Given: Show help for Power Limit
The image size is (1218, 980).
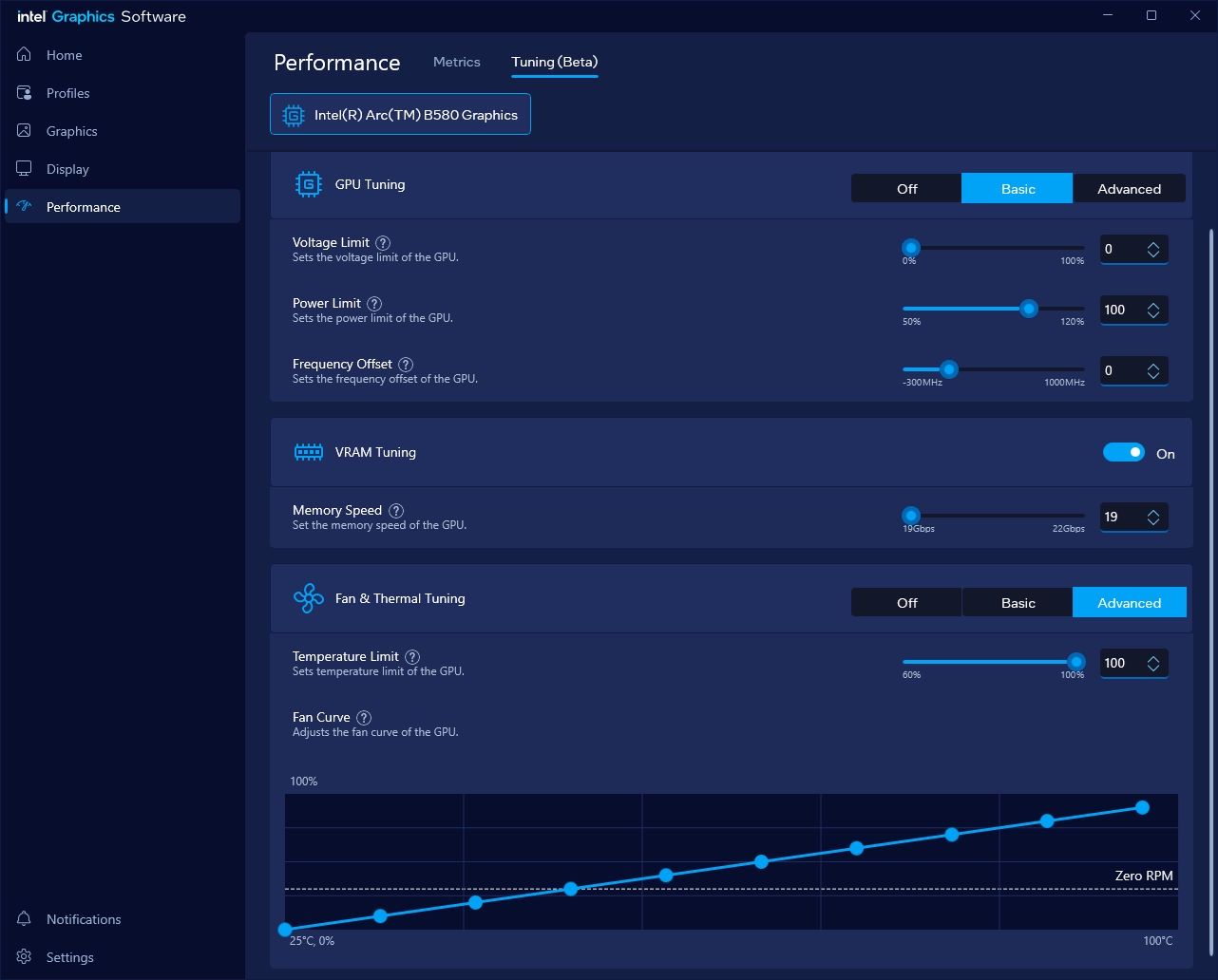Looking at the screenshot, I should coord(374,304).
